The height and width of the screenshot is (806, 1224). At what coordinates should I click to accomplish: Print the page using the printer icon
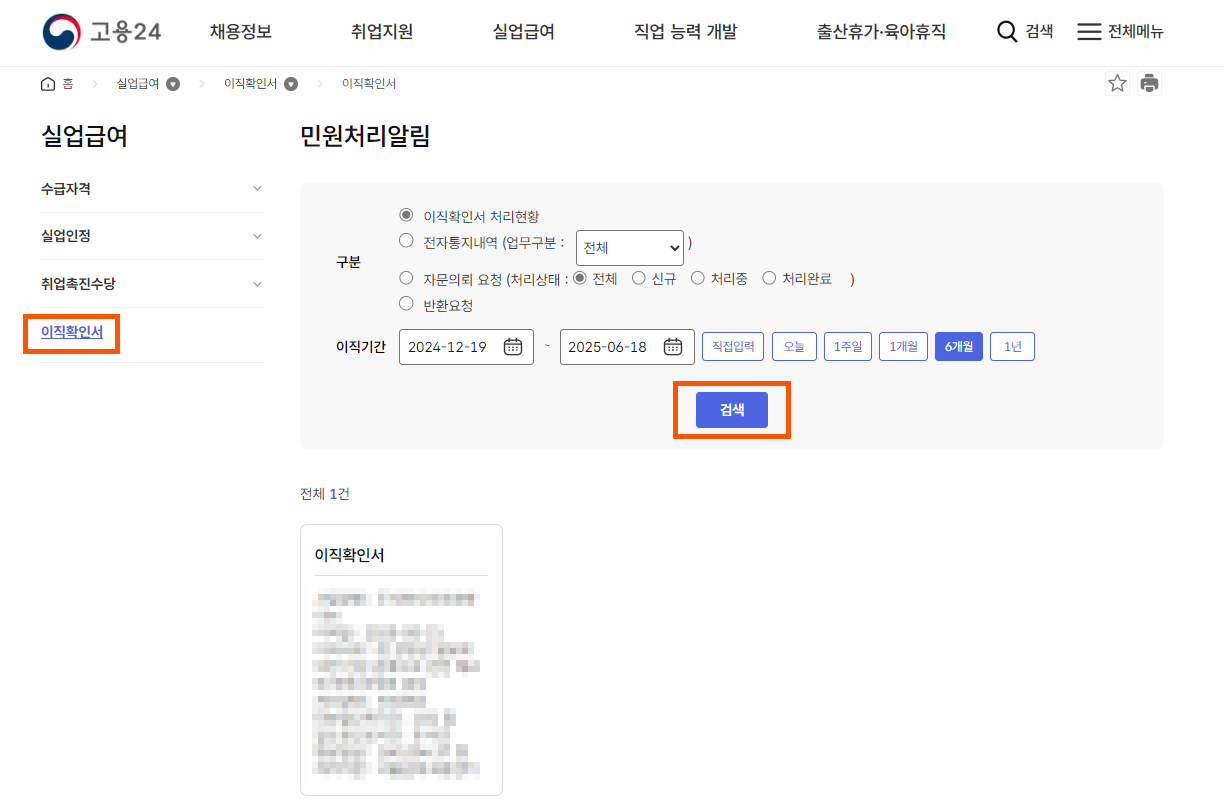pos(1149,83)
